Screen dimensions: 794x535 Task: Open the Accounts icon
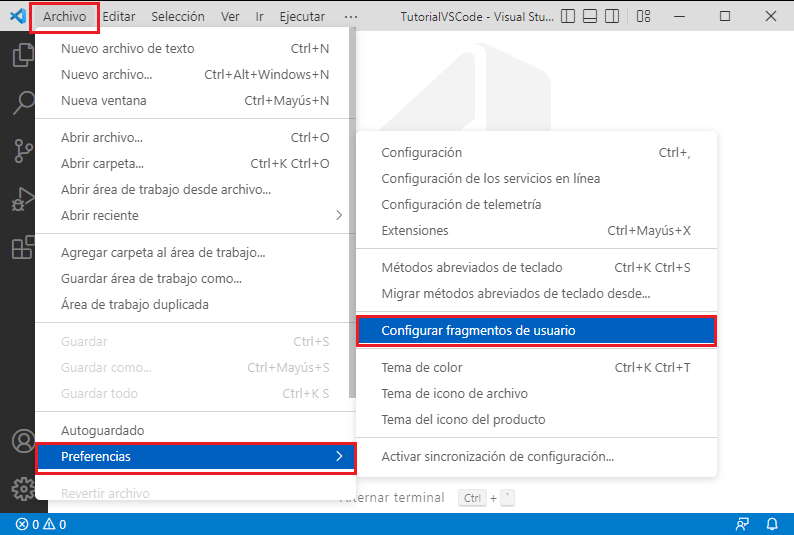coord(23,441)
